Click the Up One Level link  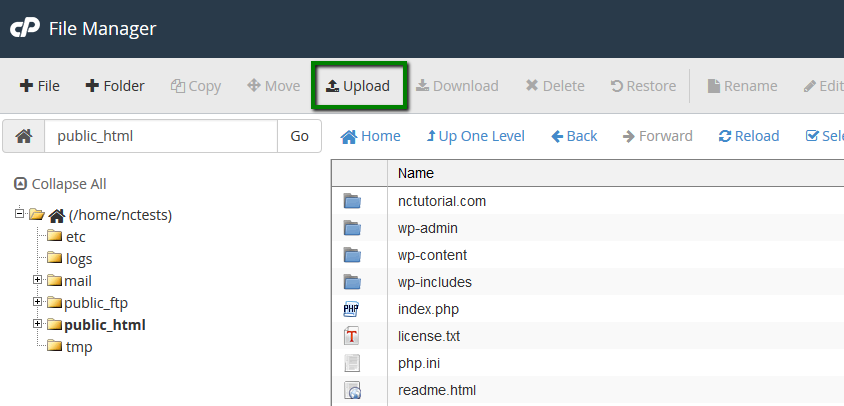(x=475, y=136)
